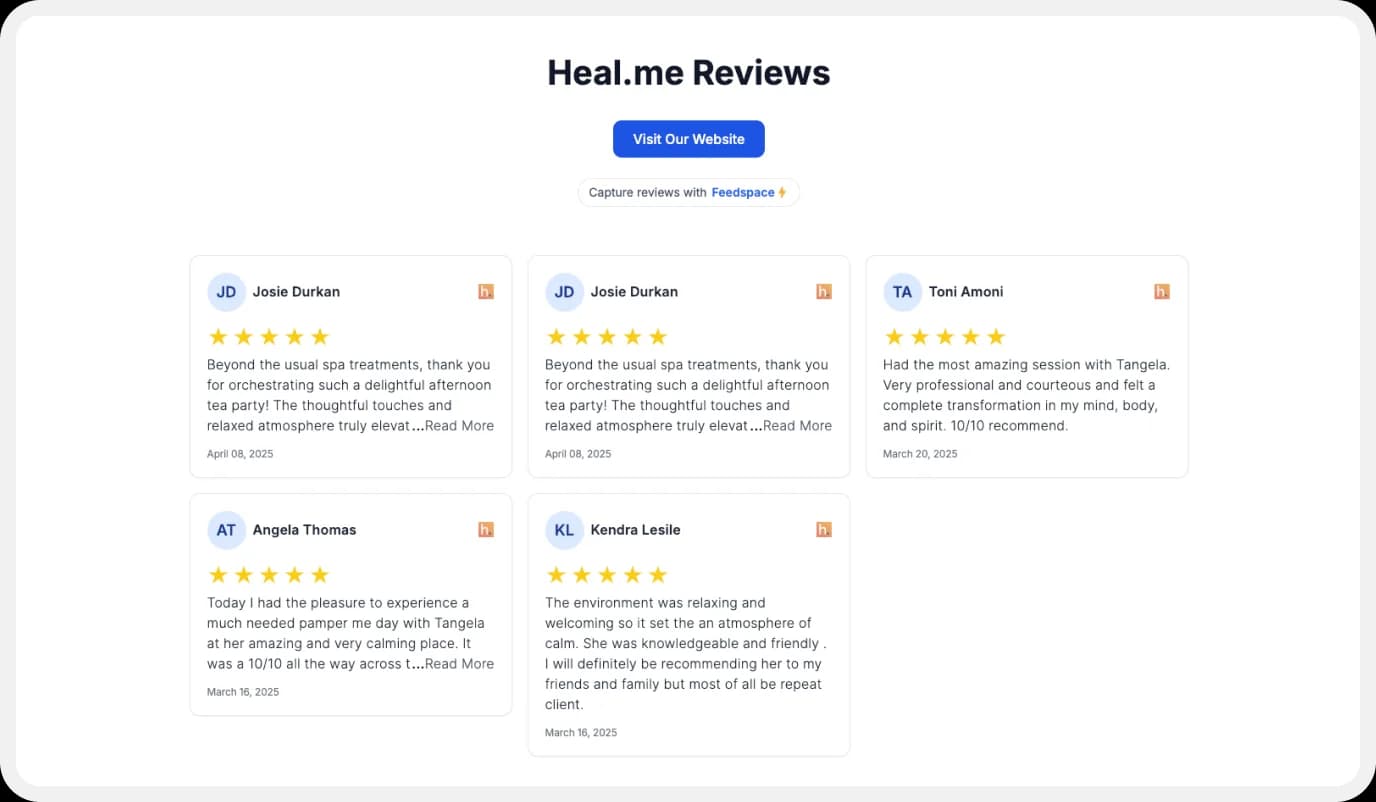1376x802 pixels.
Task: Click the KL avatar on Kendra Lesile's review
Action: coord(564,529)
